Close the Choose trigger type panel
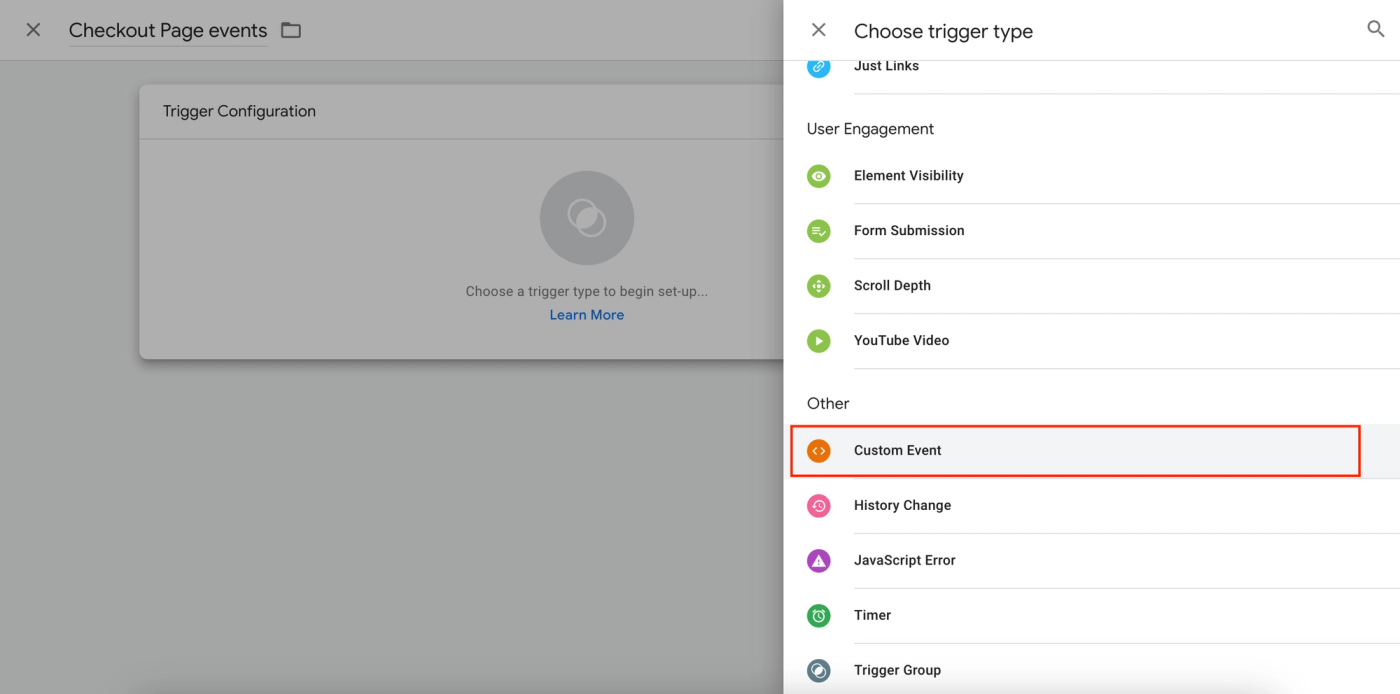Image resolution: width=1400 pixels, height=694 pixels. (819, 30)
